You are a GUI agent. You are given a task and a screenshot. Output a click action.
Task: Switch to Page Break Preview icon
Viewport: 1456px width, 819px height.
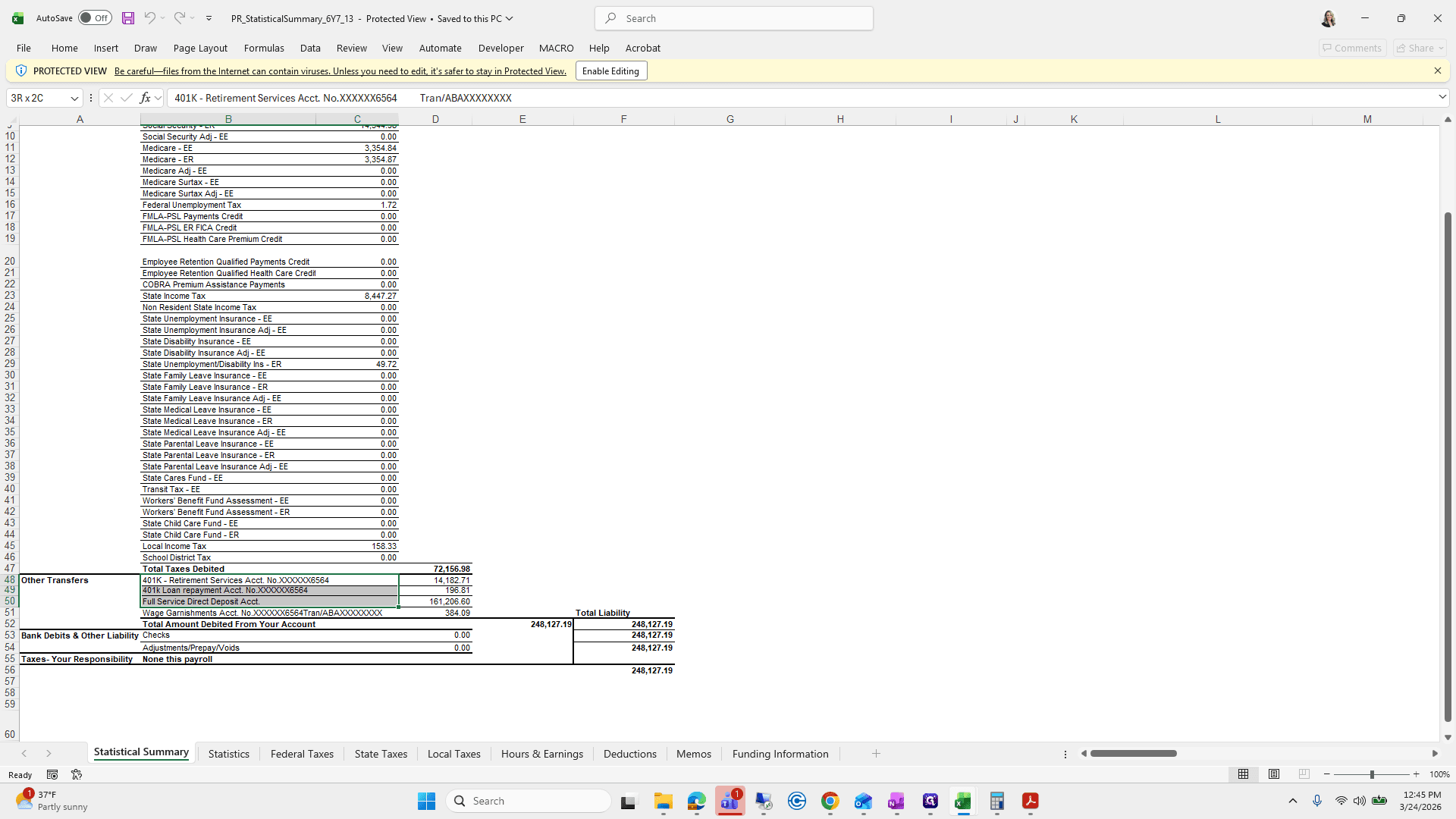point(1304,774)
